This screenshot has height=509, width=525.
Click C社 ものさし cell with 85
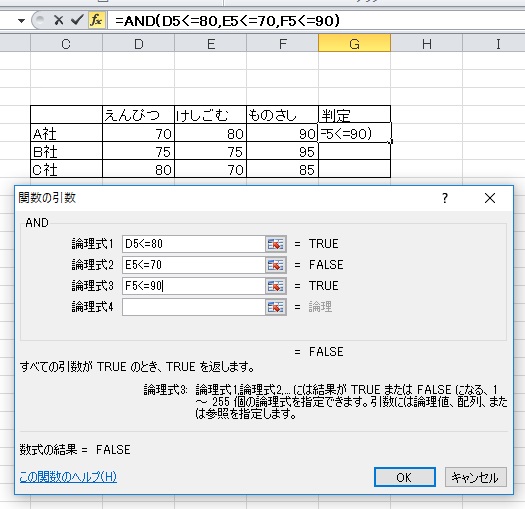point(282,169)
